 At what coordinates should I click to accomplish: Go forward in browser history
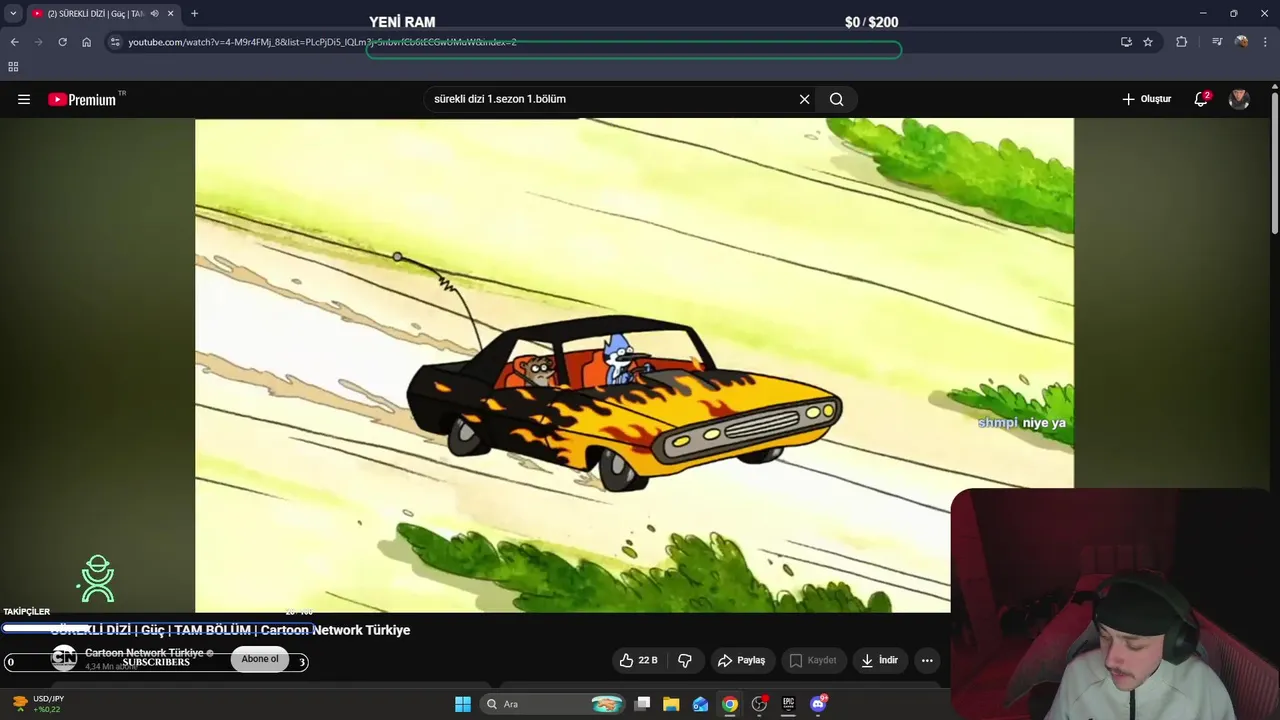38,42
